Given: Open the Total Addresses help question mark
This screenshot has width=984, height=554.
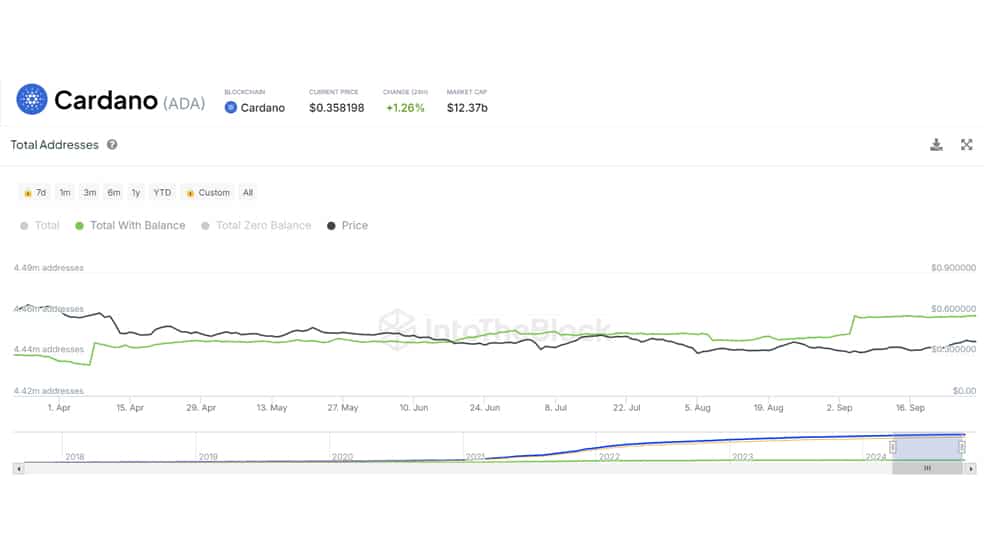Looking at the screenshot, I should coord(112,145).
